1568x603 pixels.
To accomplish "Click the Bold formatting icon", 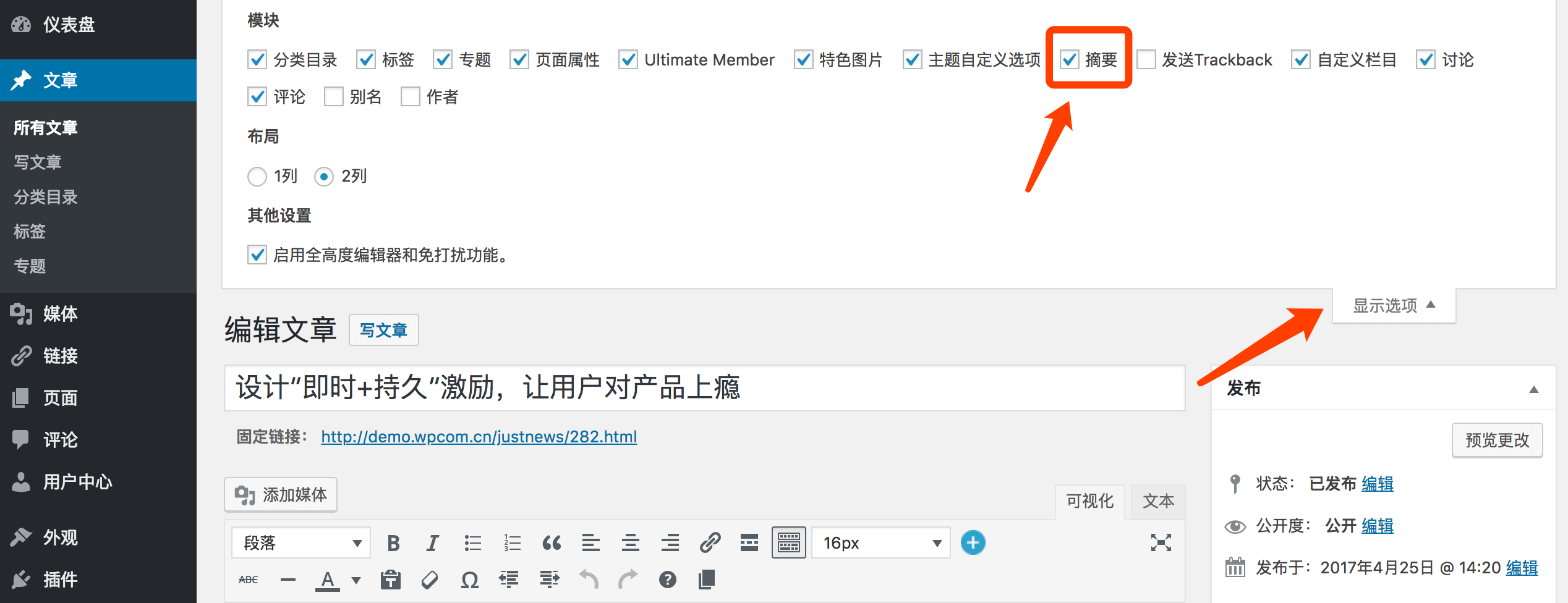I will point(393,543).
